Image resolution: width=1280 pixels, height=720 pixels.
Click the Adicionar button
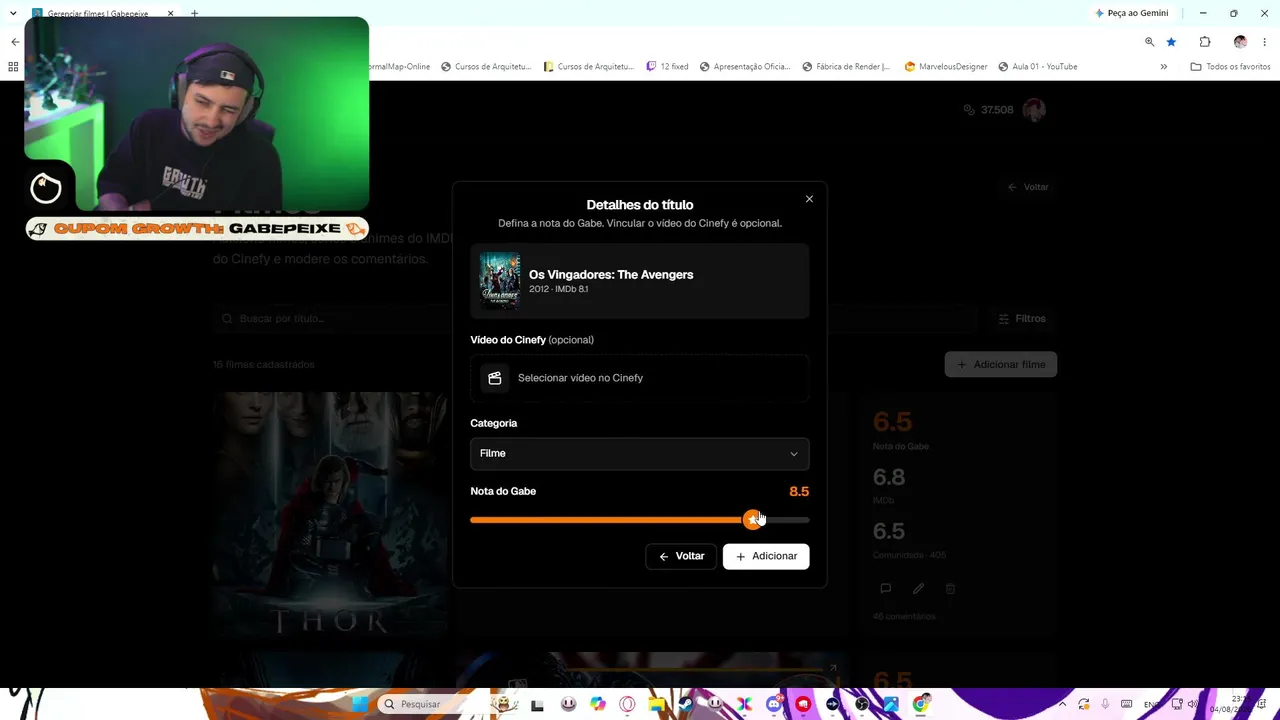pos(766,556)
